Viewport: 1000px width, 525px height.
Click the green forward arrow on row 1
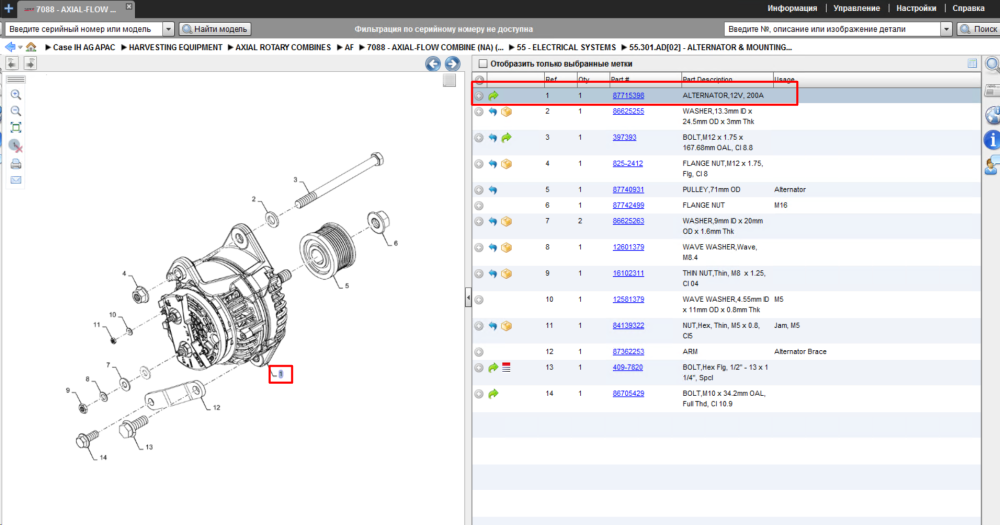point(493,96)
